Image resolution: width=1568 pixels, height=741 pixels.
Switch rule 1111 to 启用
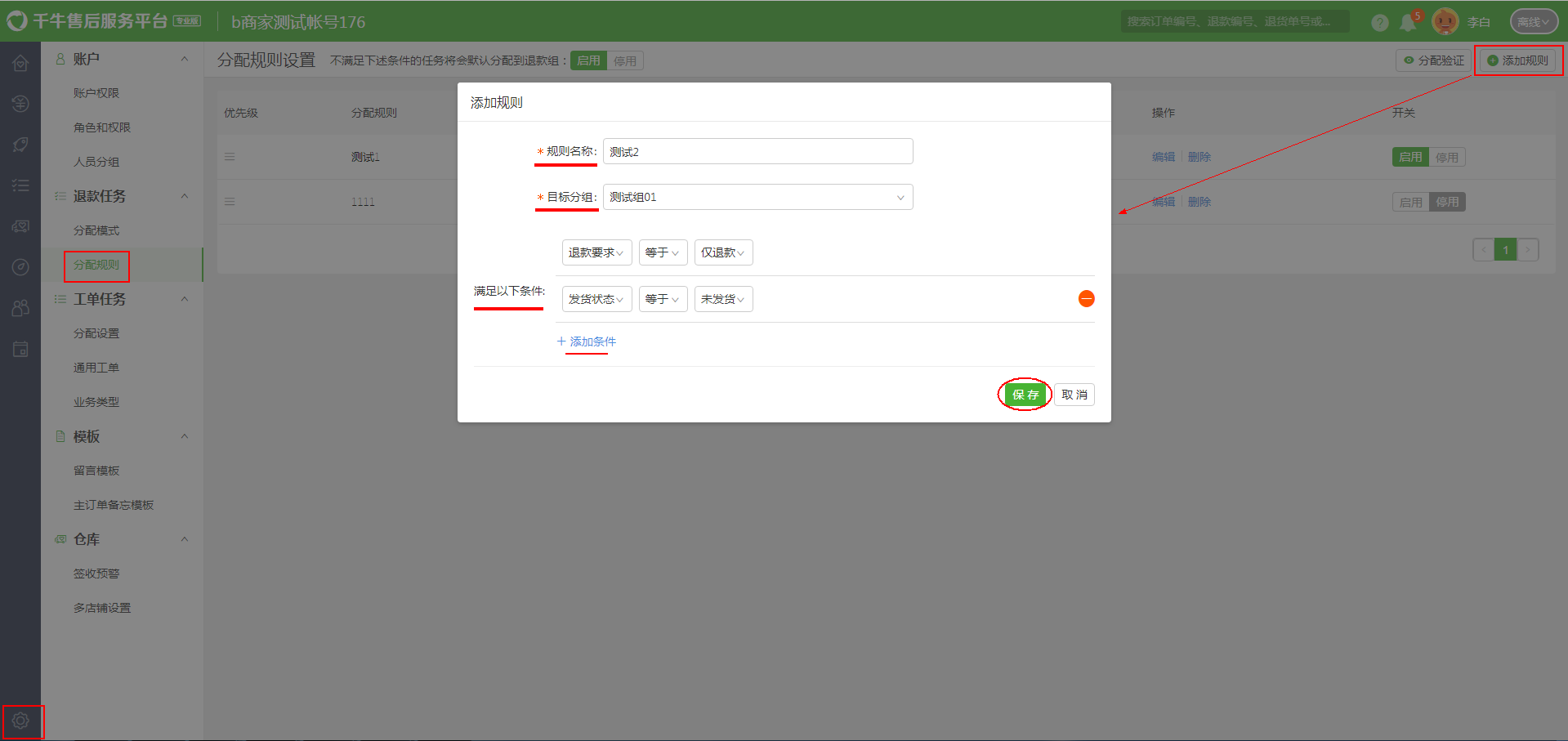[x=1410, y=202]
